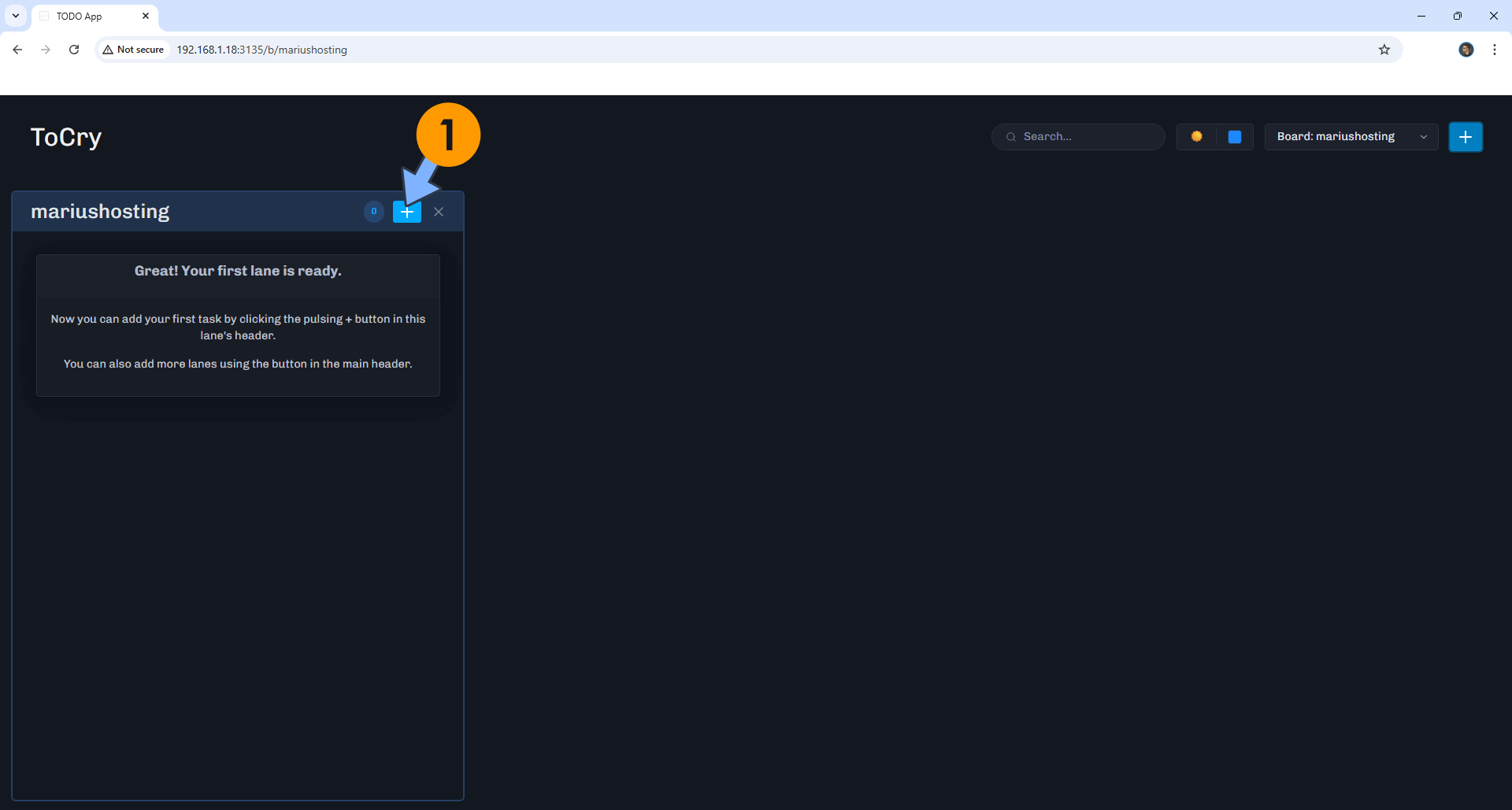Image resolution: width=1512 pixels, height=810 pixels.
Task: Toggle the light/dark theme sun icon
Action: tap(1196, 137)
